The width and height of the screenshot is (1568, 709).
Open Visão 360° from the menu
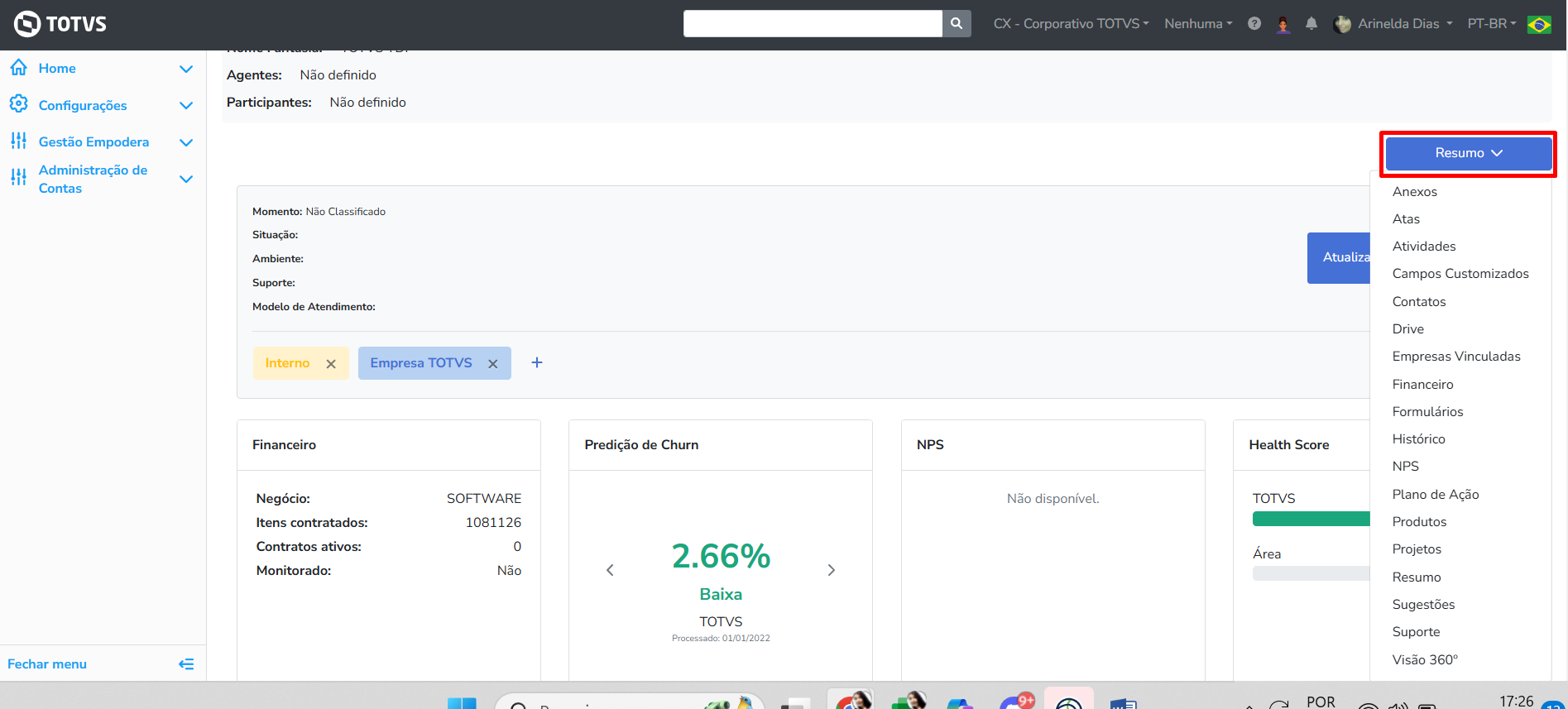(x=1425, y=660)
